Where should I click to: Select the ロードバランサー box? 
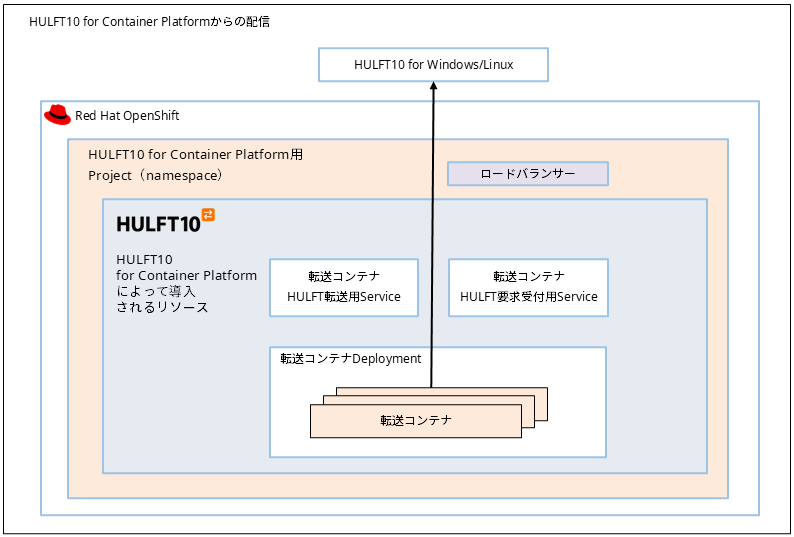pos(527,174)
